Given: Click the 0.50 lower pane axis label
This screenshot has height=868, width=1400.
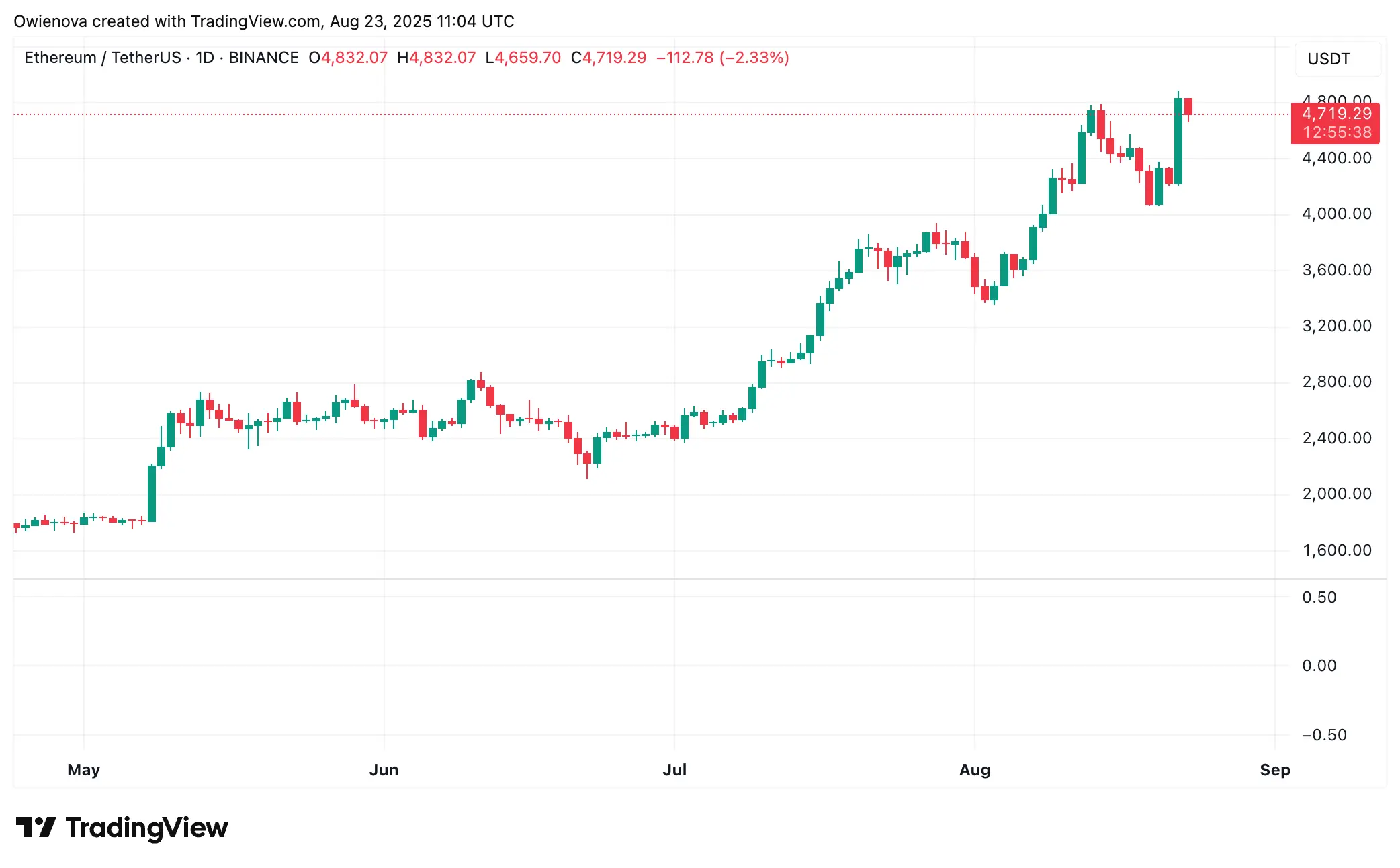Looking at the screenshot, I should point(1319,597).
